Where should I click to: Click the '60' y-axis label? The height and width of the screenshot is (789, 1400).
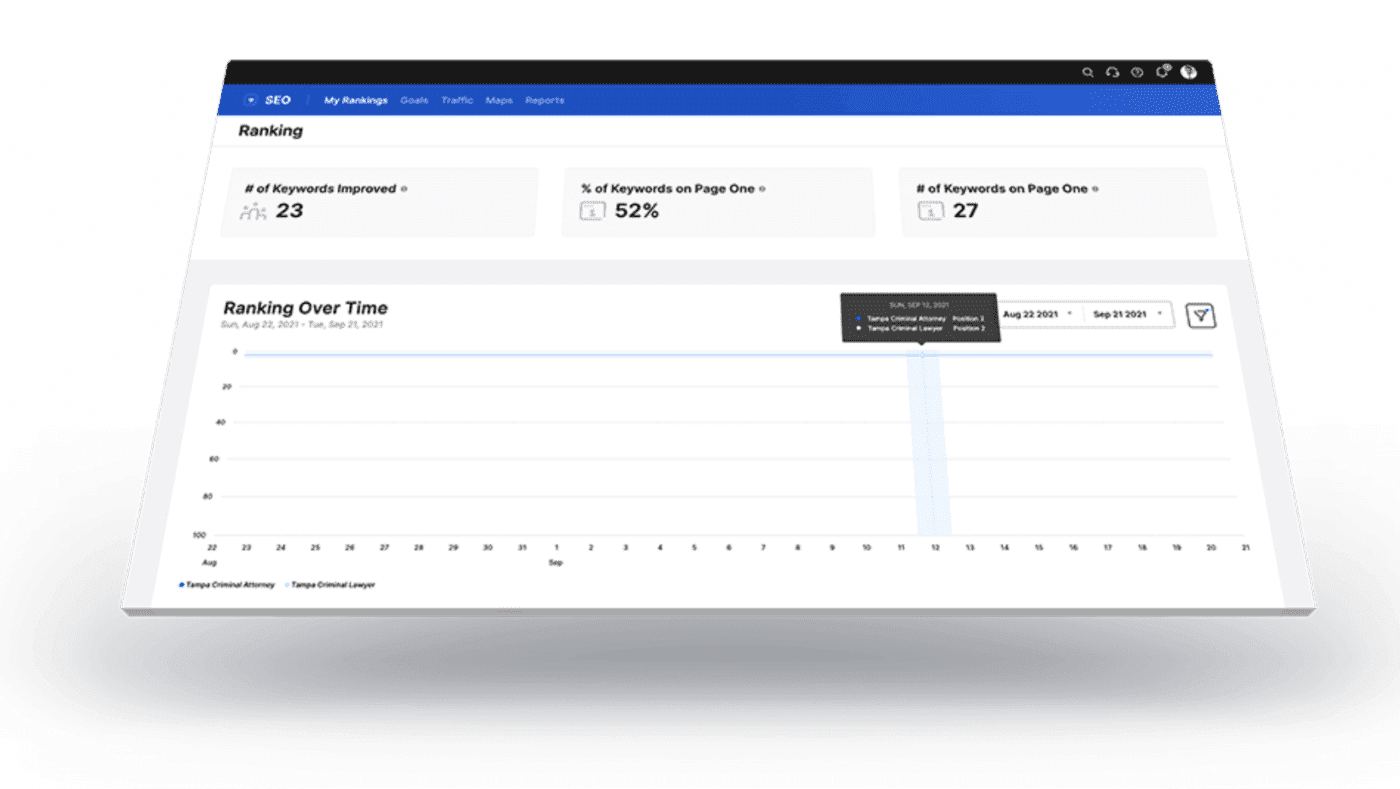(213, 459)
